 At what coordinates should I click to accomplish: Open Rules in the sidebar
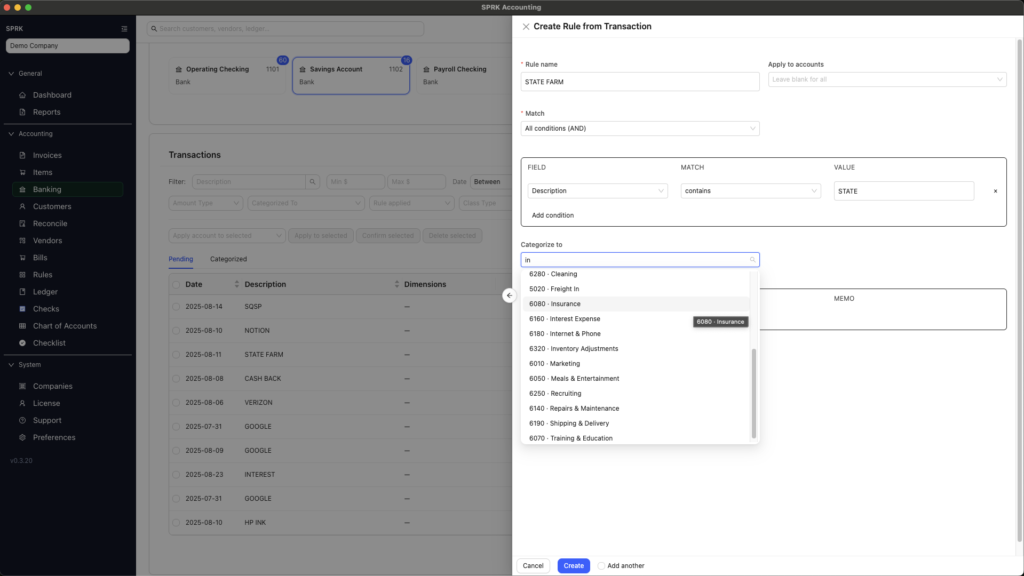tap(42, 275)
